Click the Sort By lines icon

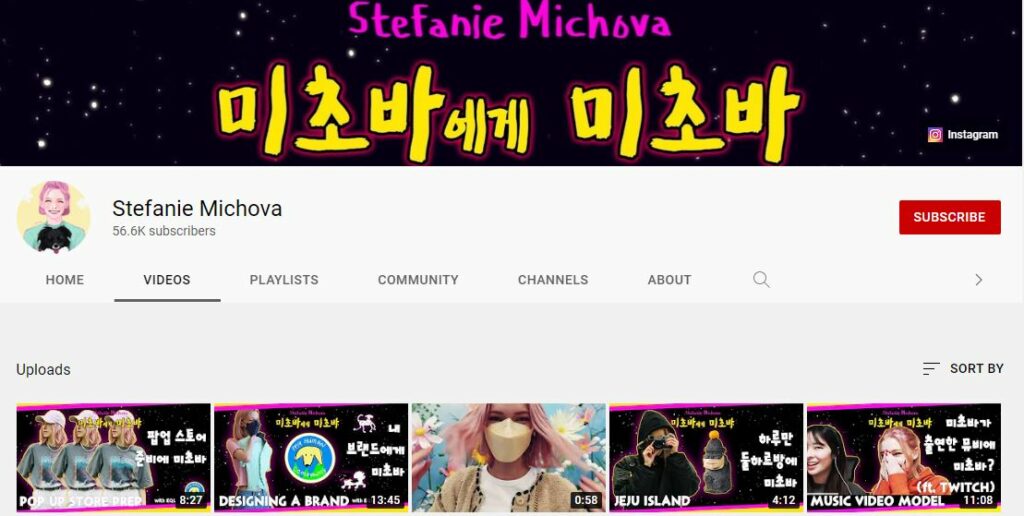(931, 368)
